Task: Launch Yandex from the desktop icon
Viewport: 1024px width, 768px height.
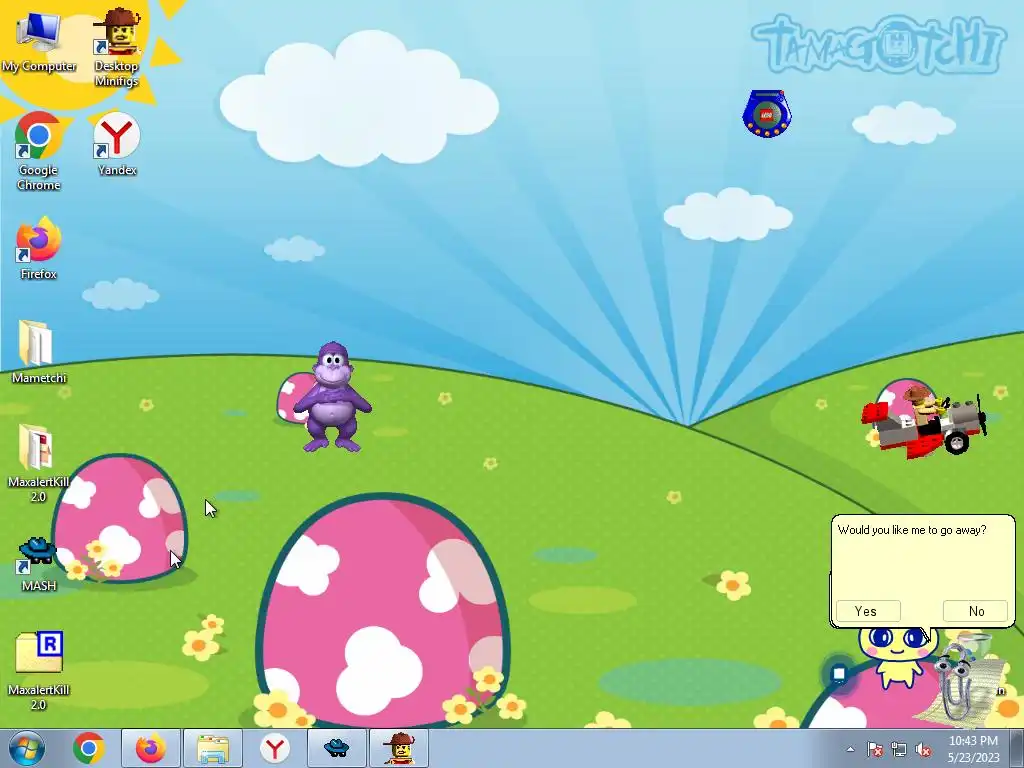Action: click(116, 144)
